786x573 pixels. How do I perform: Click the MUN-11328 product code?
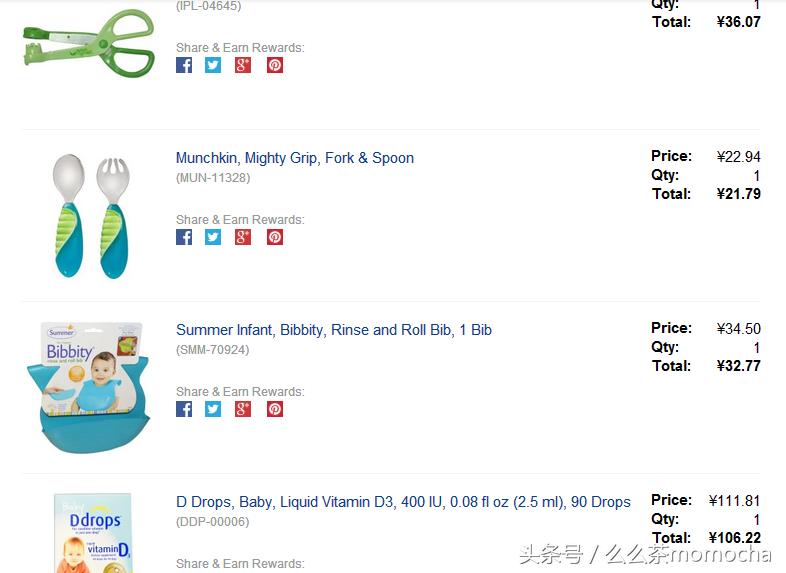213,178
